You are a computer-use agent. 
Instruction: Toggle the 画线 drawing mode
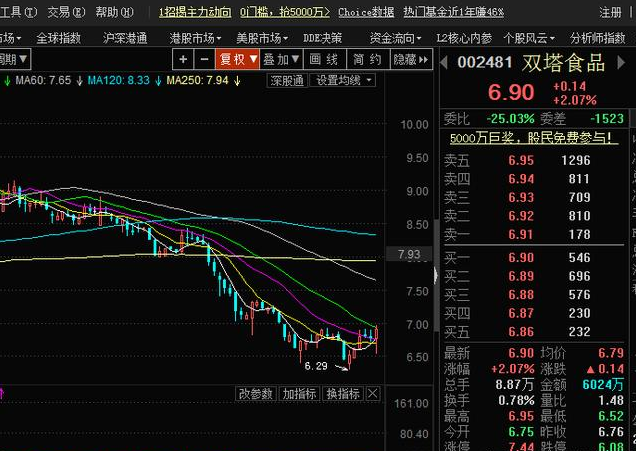[x=323, y=60]
